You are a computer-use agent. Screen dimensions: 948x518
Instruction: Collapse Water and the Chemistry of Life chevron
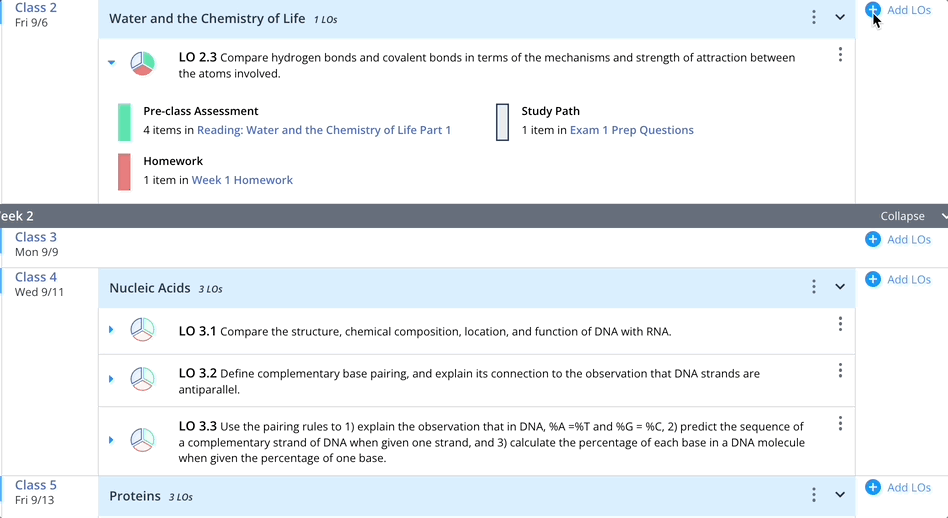pyautogui.click(x=840, y=18)
